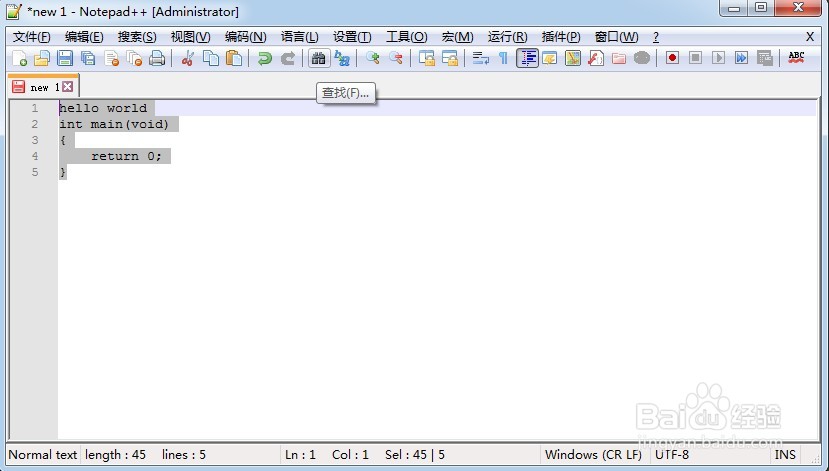Screen dimensions: 829x471
Task: Click the Copy toolbar icon
Action: [x=210, y=58]
